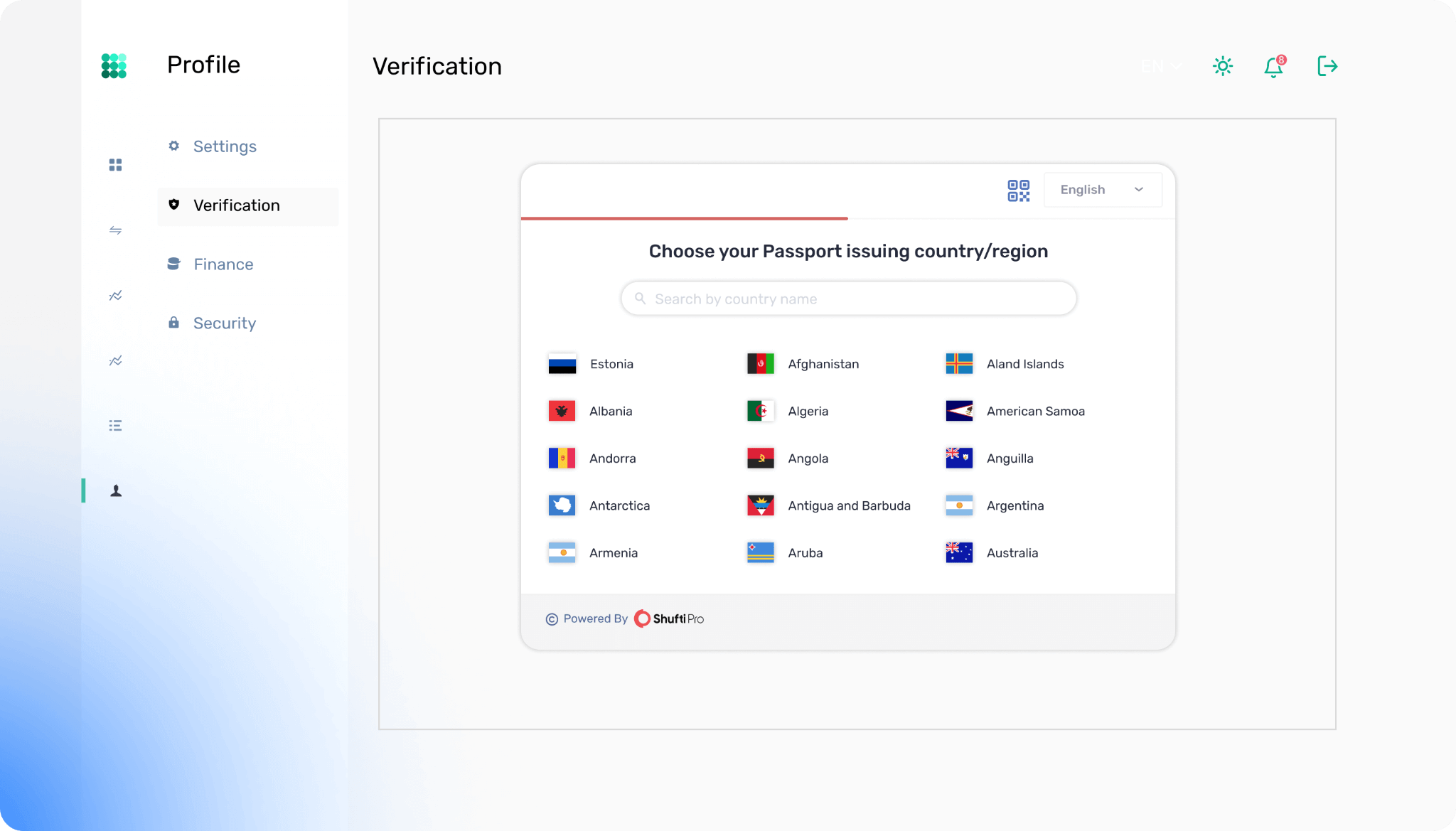Open the list sidebar icon
Image resolution: width=1456 pixels, height=831 pixels.
point(115,426)
